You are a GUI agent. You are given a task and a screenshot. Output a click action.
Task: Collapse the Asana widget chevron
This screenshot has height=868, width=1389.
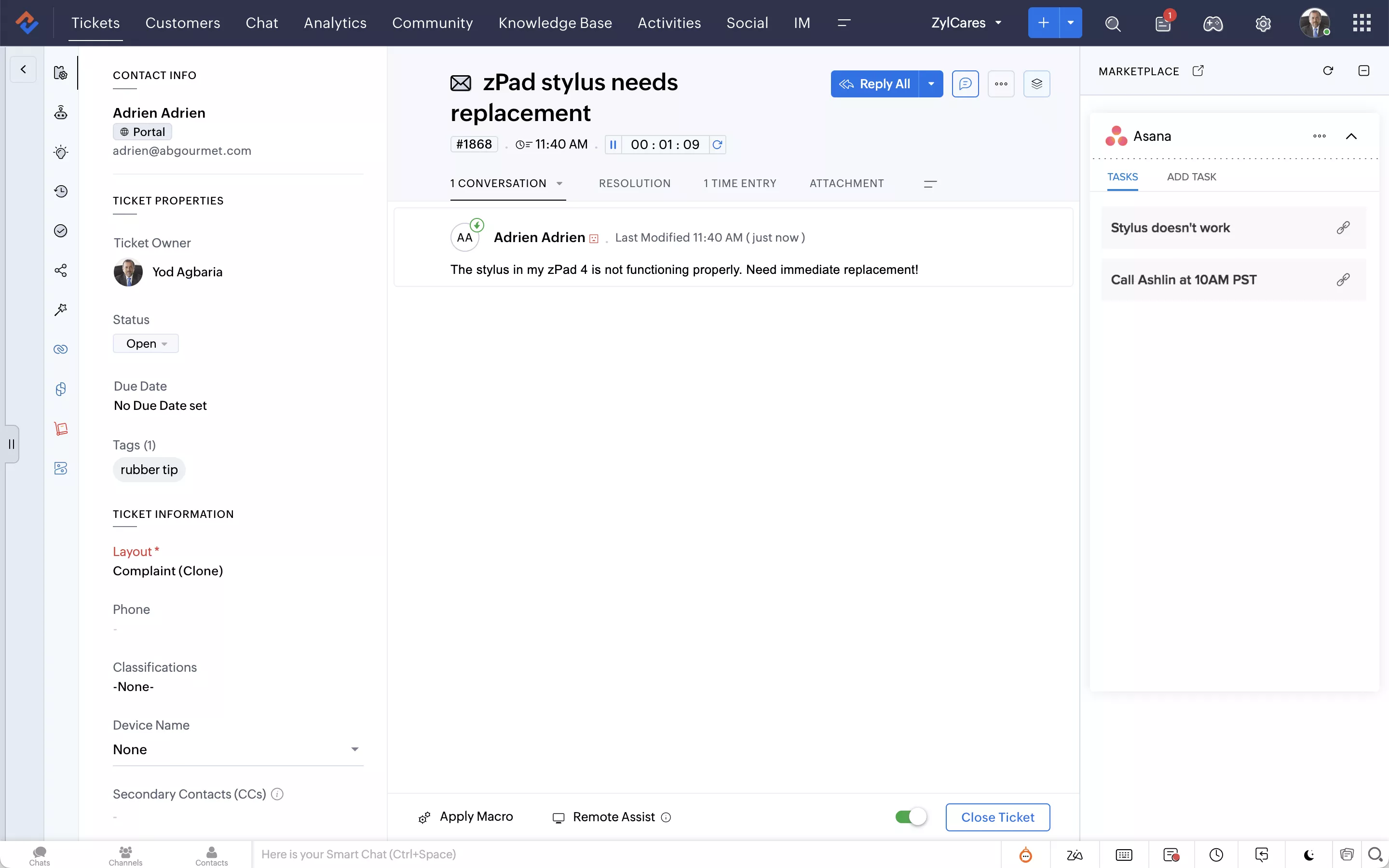[1351, 136]
